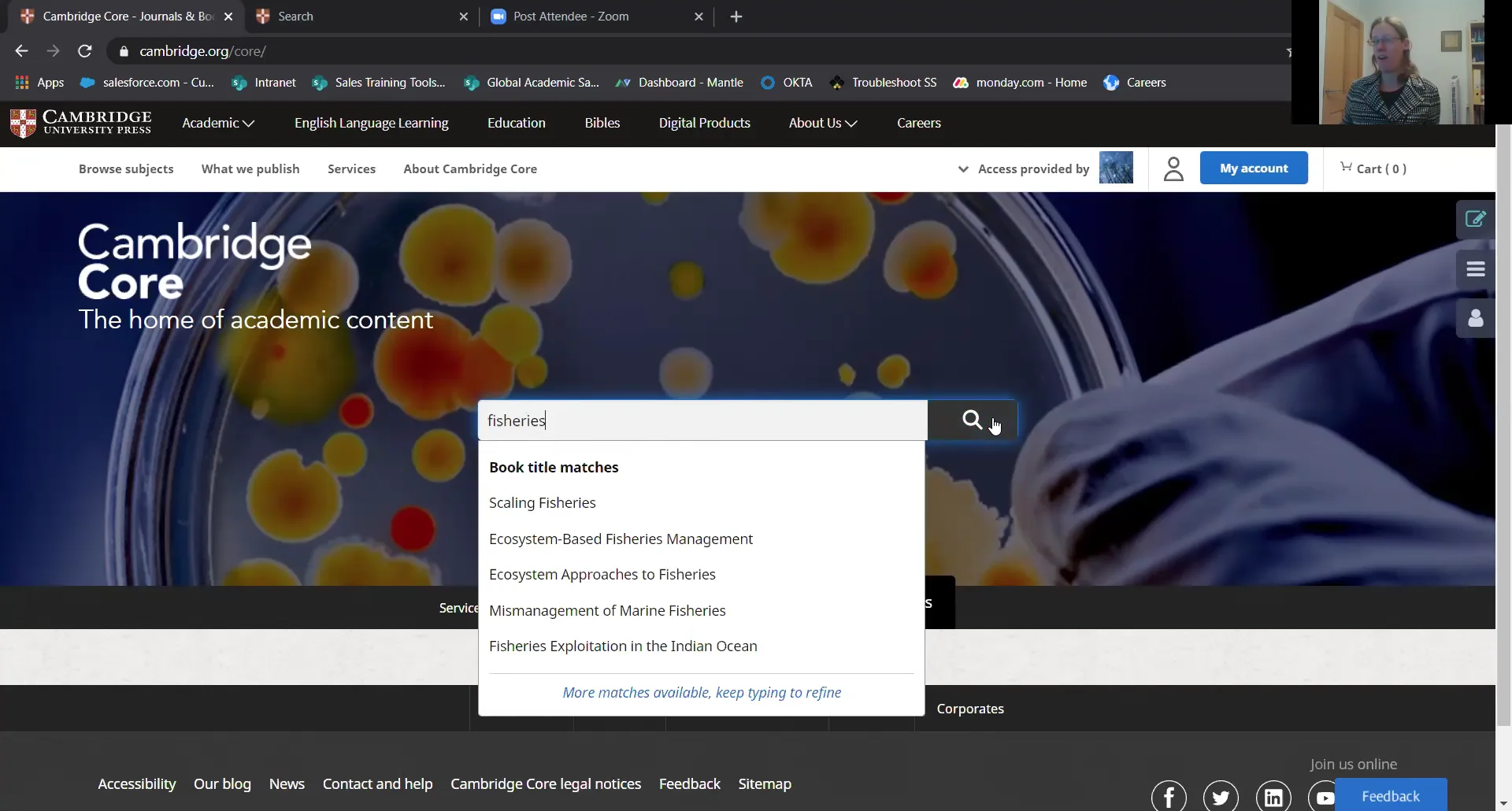
Task: Open the user profile icon in header
Action: [1173, 168]
